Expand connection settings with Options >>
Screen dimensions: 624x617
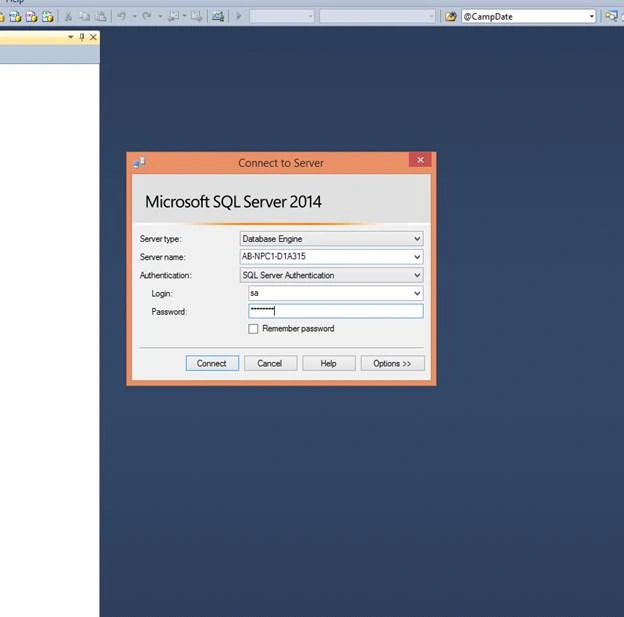point(392,363)
